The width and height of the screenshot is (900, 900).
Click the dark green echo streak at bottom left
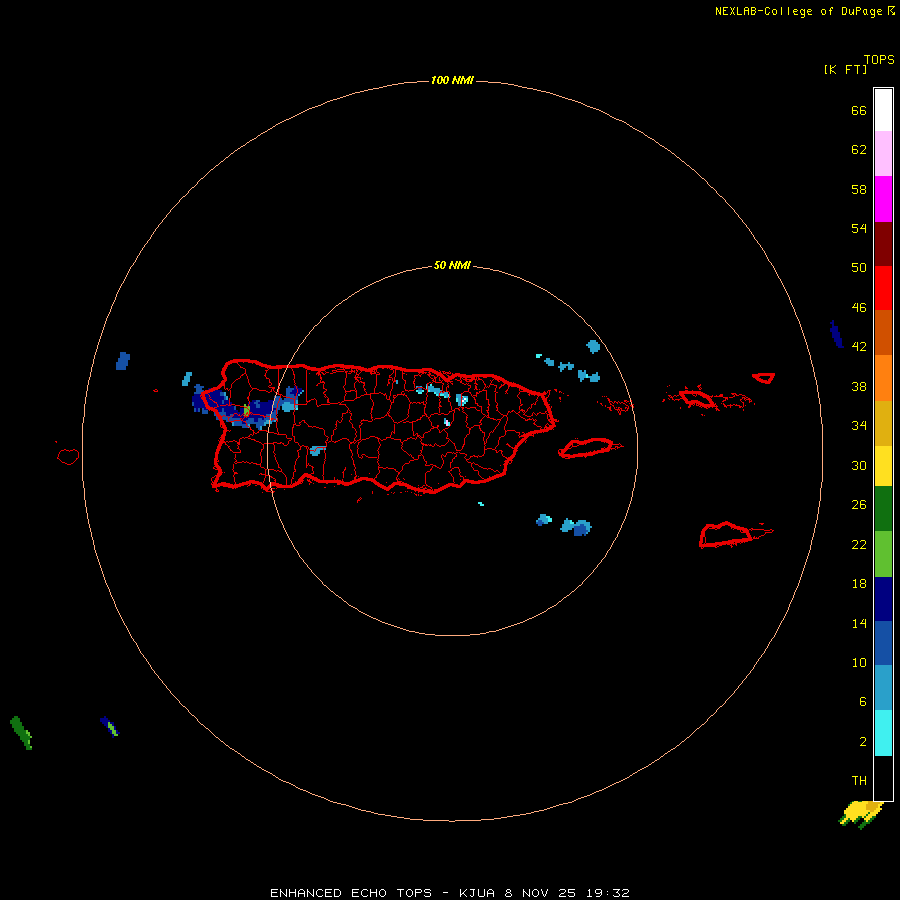(21, 732)
